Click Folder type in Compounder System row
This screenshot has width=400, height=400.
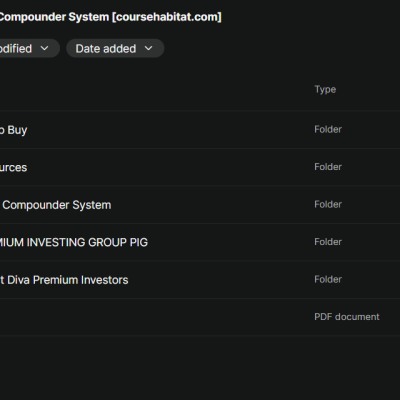pos(328,204)
